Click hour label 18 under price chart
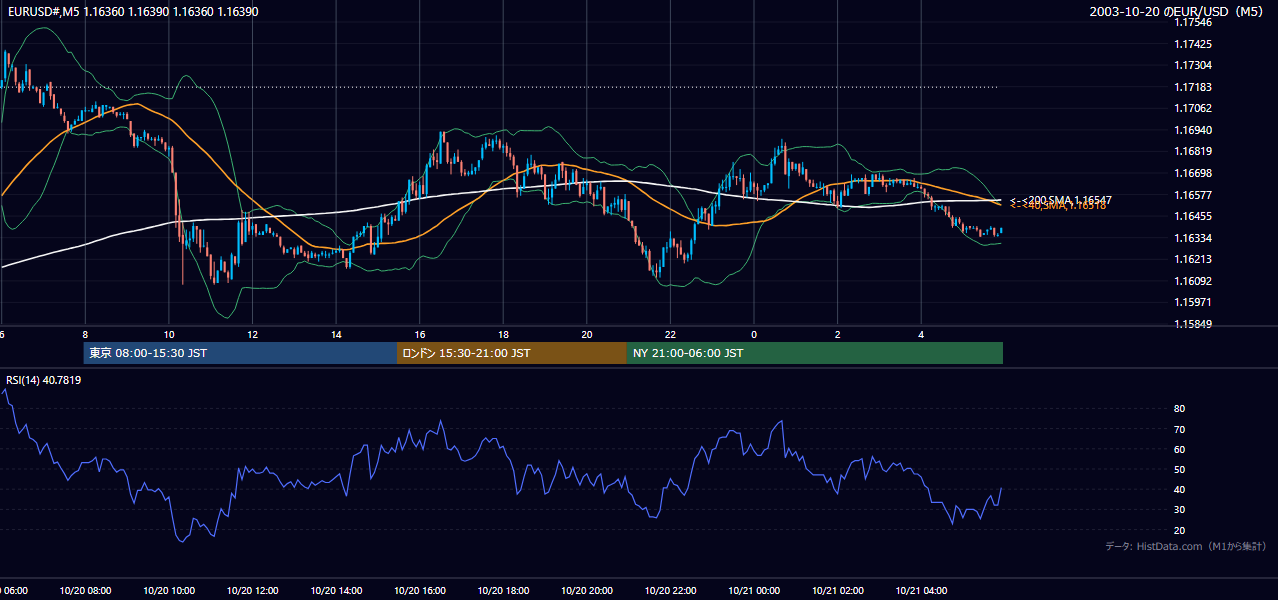The height and width of the screenshot is (600, 1278). 503,335
